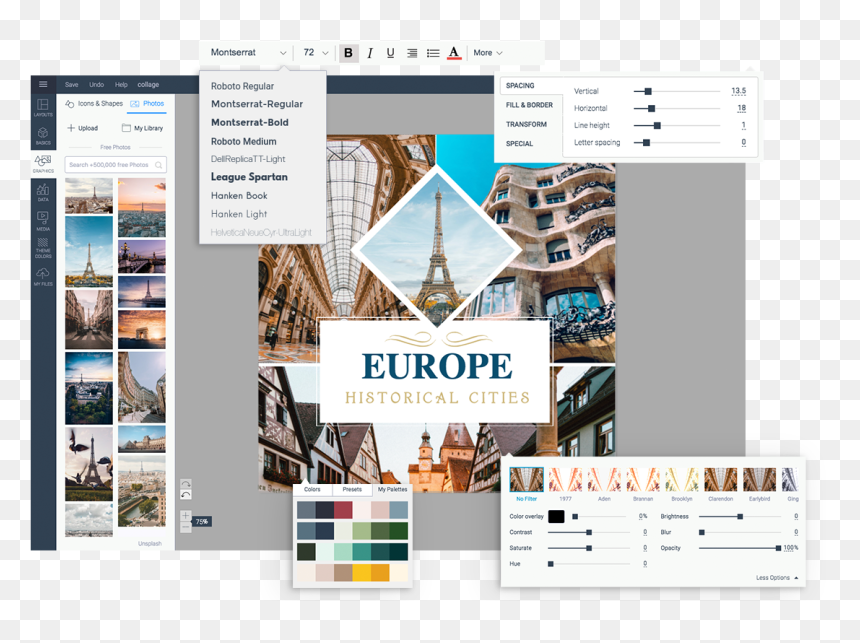The height and width of the screenshot is (643, 860).
Task: Select Montserrat-Regular font
Action: [257, 104]
